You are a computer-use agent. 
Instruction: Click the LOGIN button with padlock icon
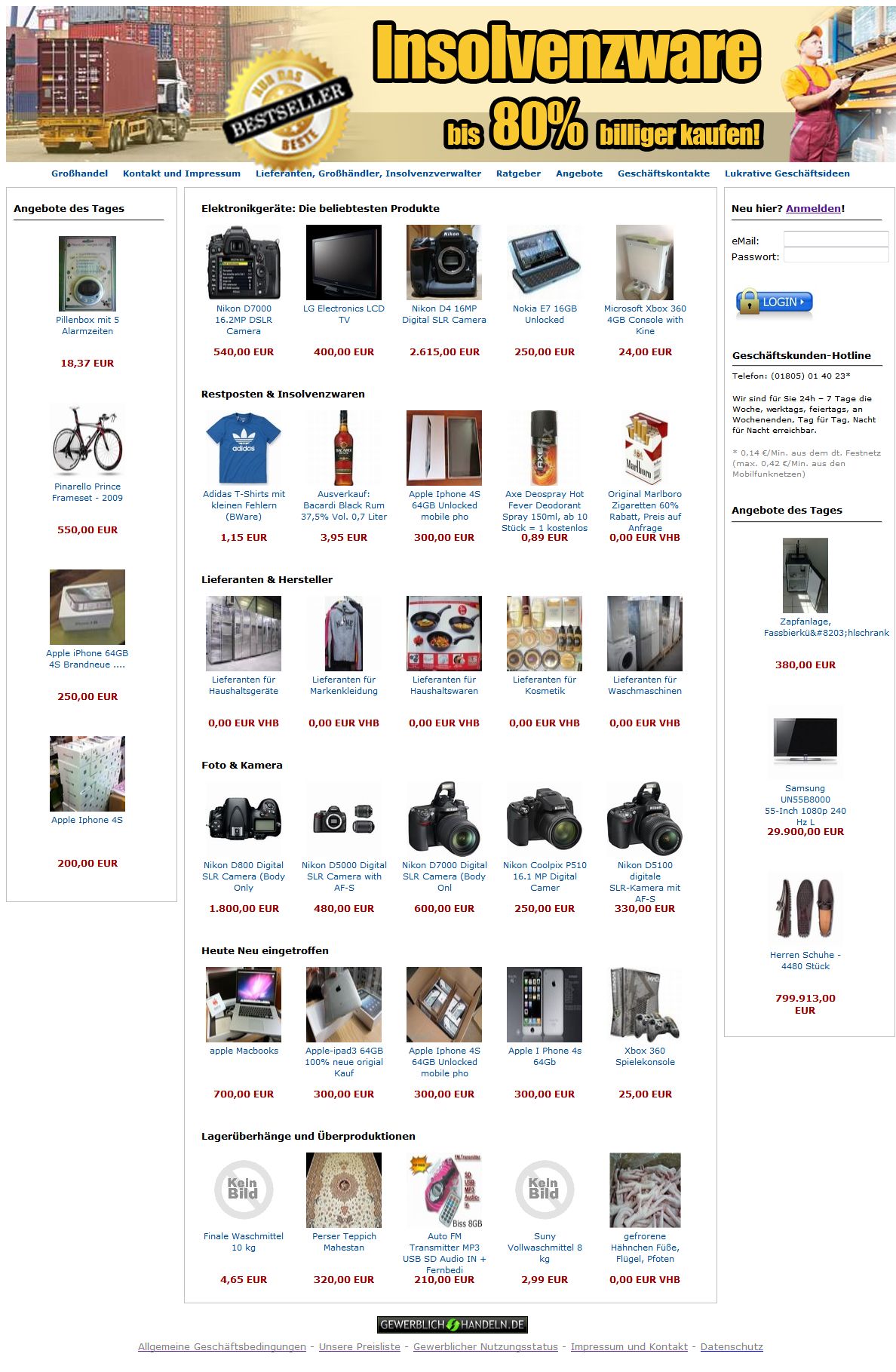tap(775, 302)
